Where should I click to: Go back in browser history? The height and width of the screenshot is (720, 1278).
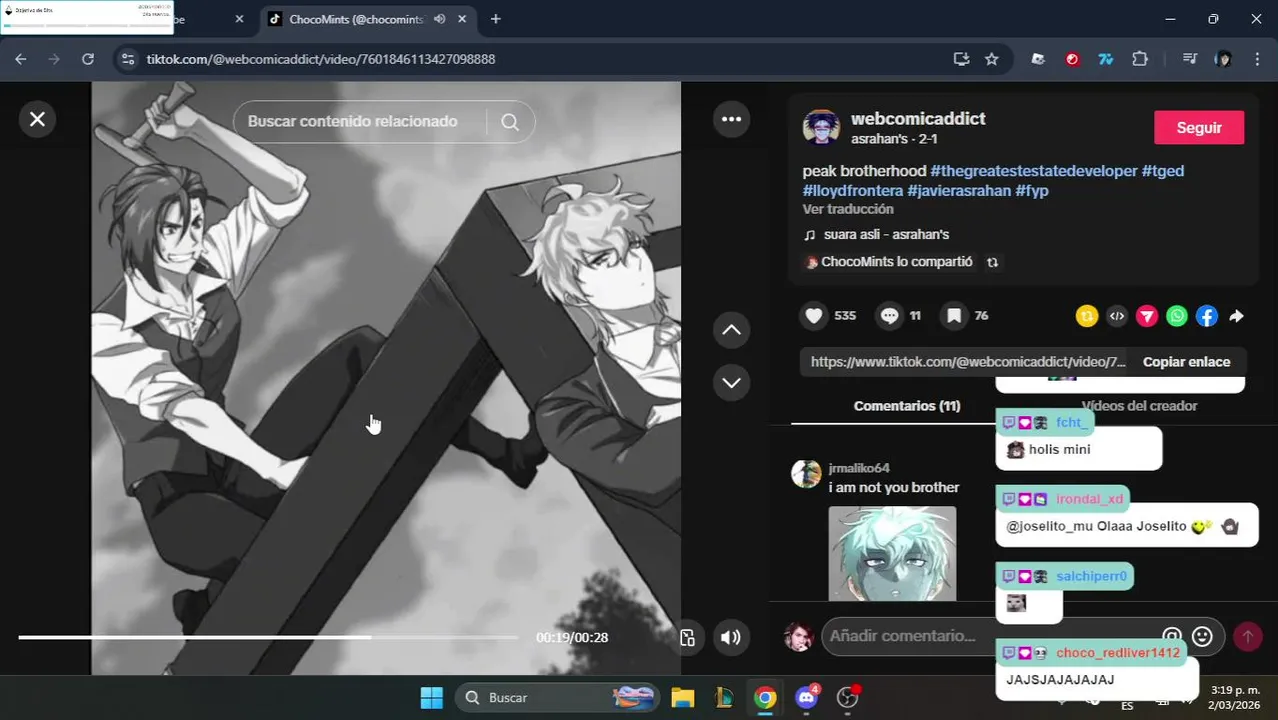(x=21, y=59)
